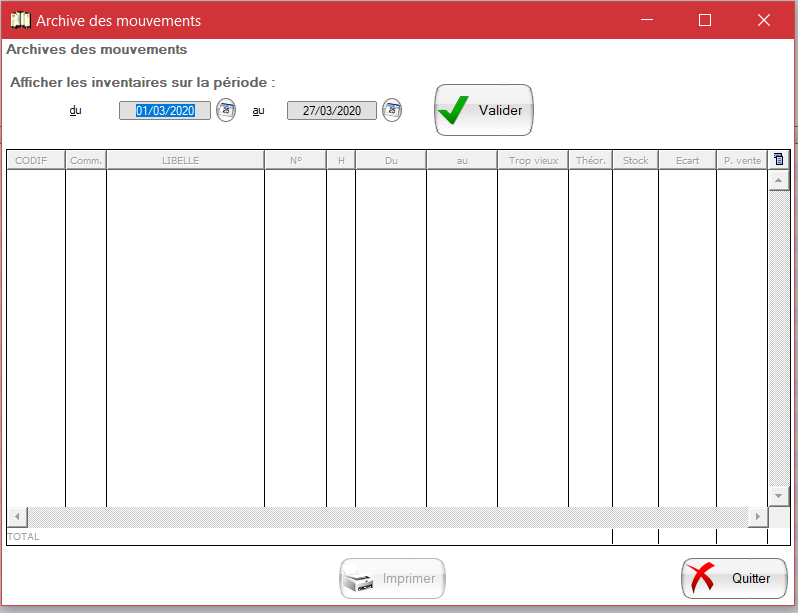The height and width of the screenshot is (613, 798).
Task: Sort by the CODIF column header
Action: [x=36, y=160]
